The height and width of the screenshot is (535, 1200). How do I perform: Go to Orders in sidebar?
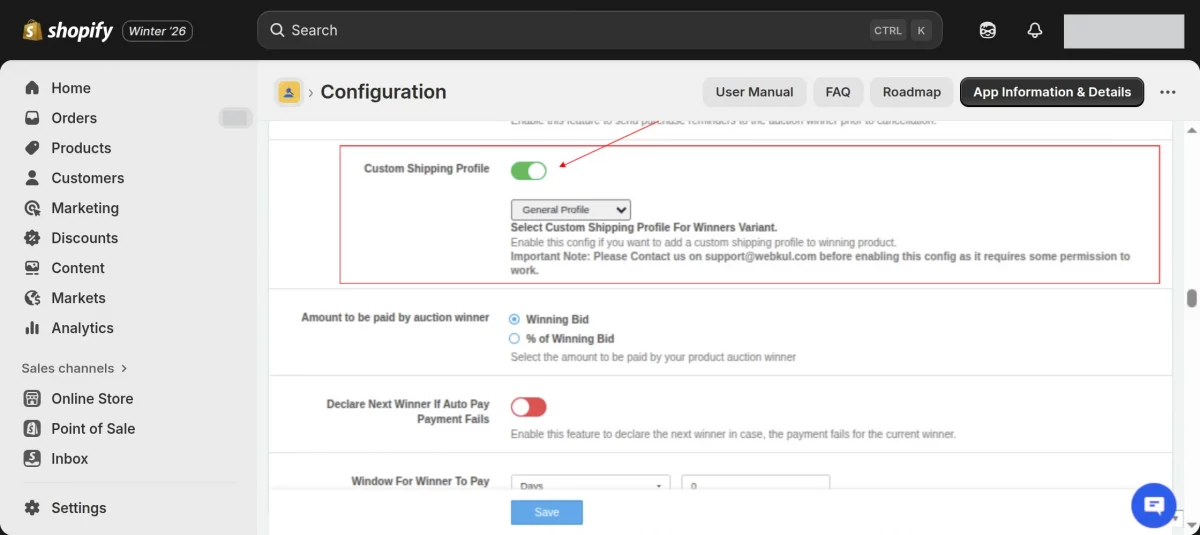coord(74,118)
